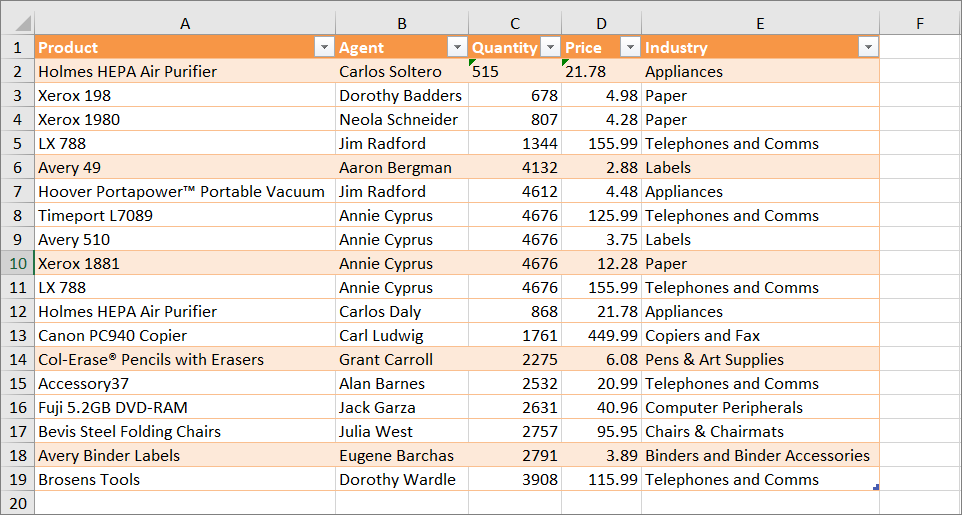Select cell Xerox 1881

tap(185, 263)
